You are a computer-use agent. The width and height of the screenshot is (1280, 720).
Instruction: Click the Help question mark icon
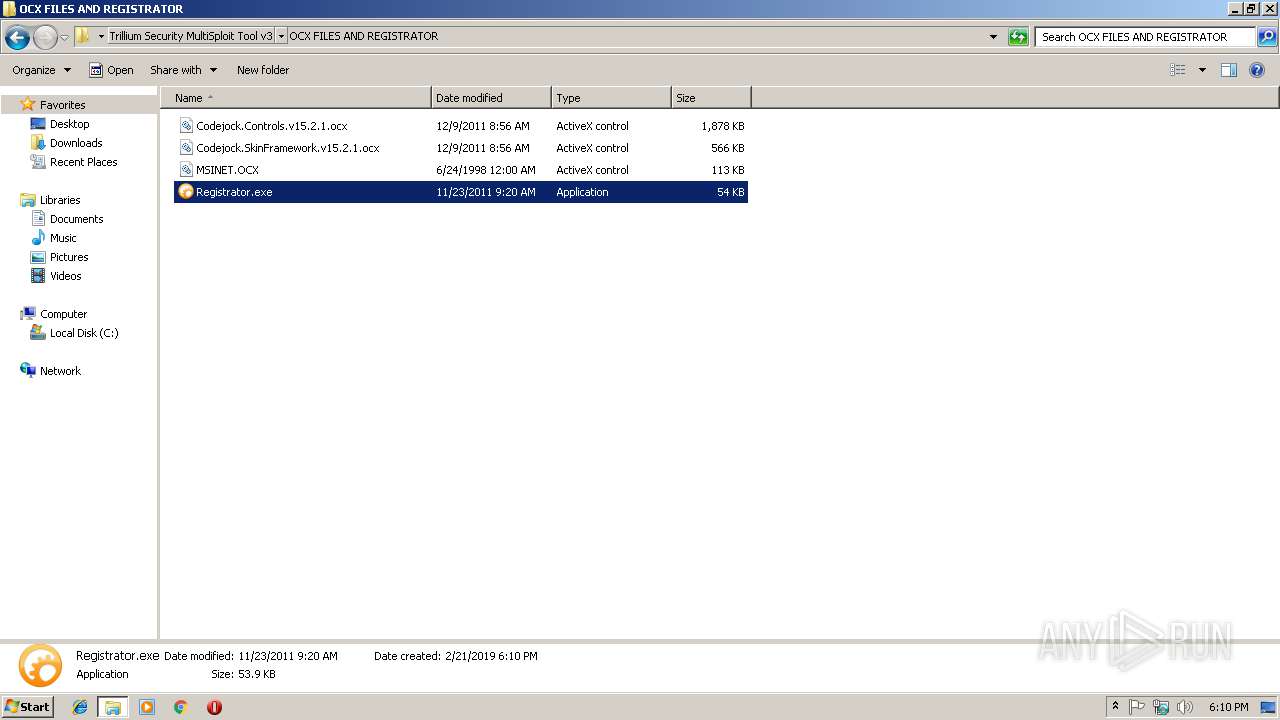(1258, 70)
